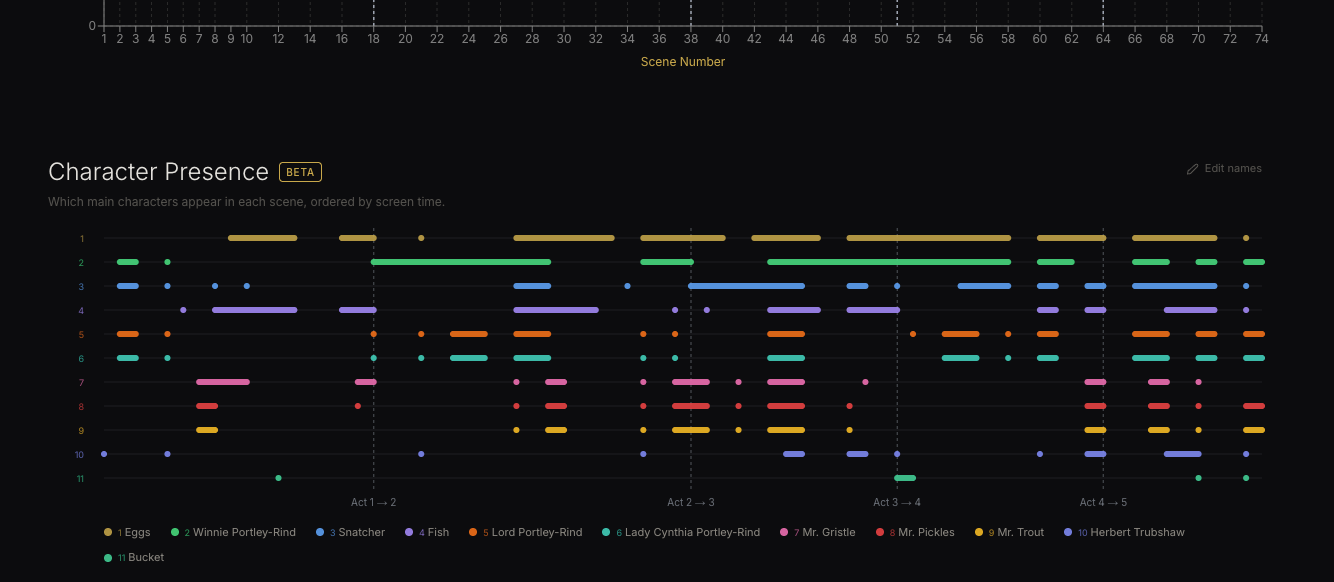Select Lady Cynthia Portley-Rind legend item
The height and width of the screenshot is (582, 1334).
coord(691,533)
